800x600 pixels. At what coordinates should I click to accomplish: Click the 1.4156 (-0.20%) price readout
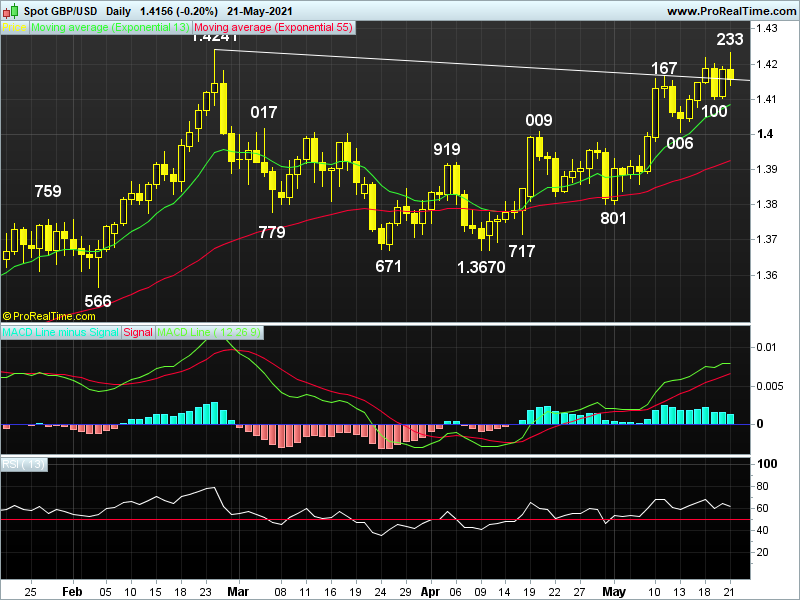pos(179,11)
